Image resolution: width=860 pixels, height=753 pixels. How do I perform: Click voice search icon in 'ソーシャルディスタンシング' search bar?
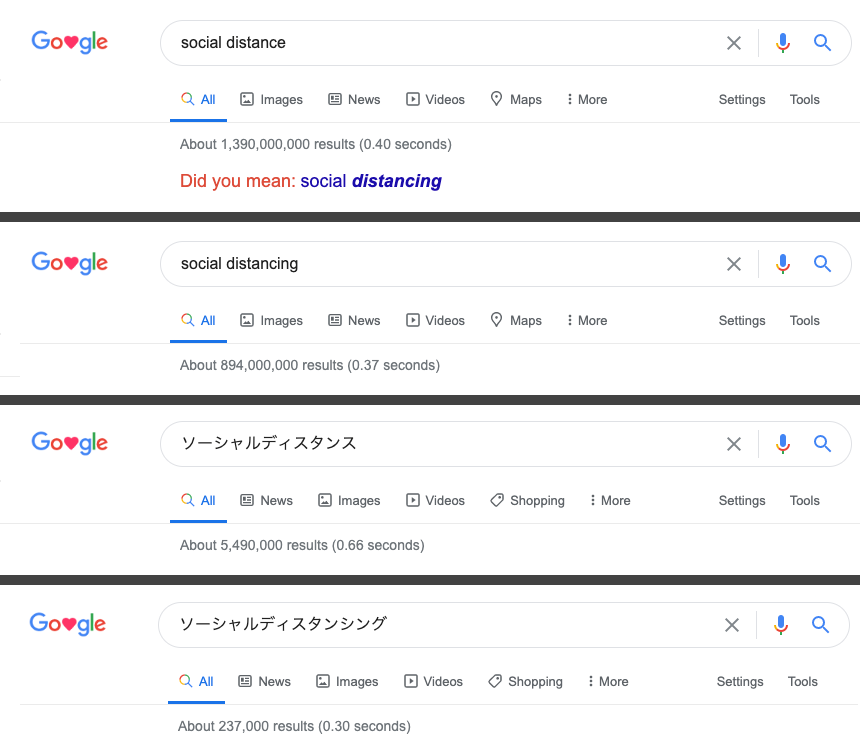tap(781, 625)
